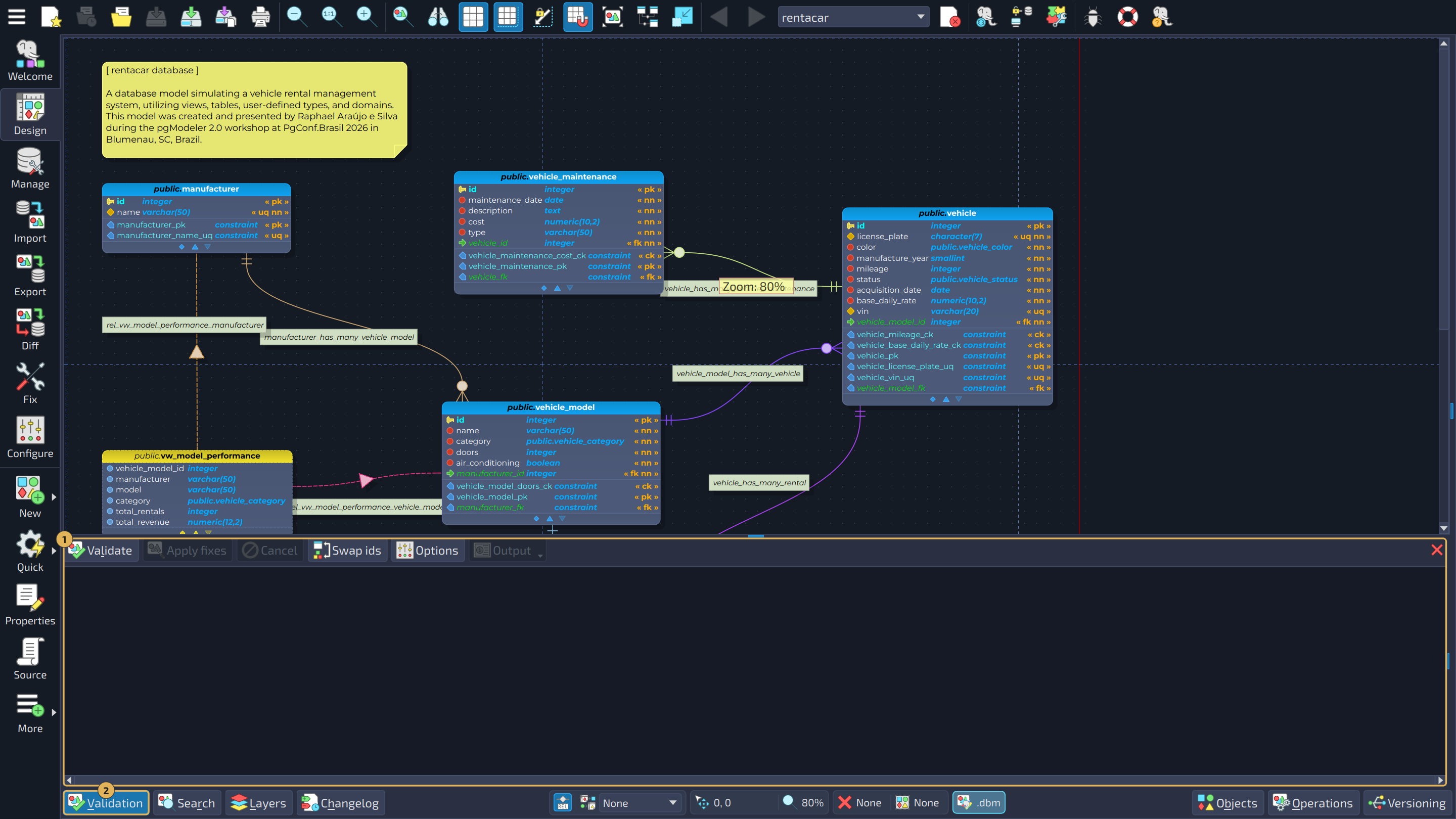This screenshot has height=819, width=1456.
Task: Click the arrange objects hierarchy icon
Action: click(x=648, y=17)
